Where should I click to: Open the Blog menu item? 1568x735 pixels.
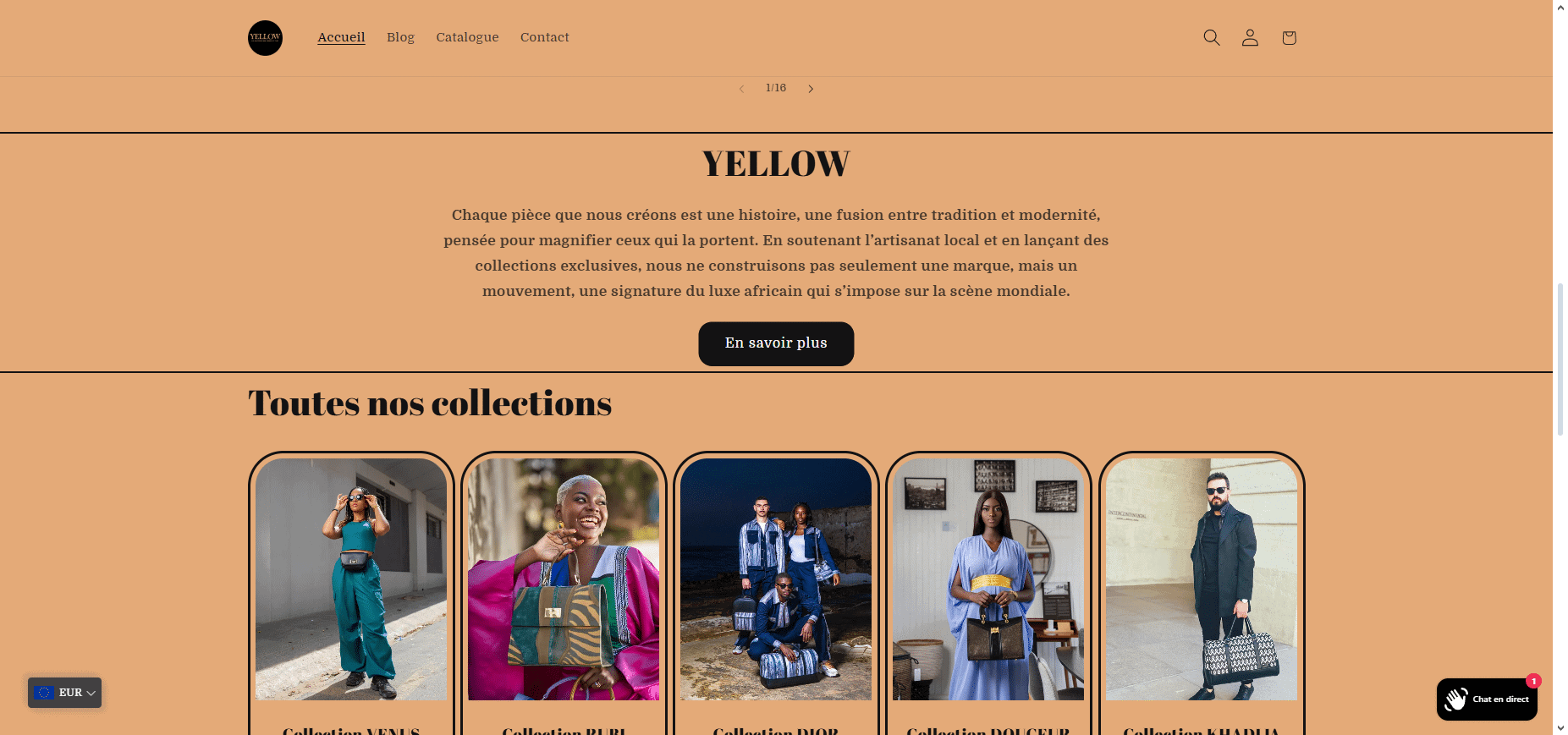[400, 37]
